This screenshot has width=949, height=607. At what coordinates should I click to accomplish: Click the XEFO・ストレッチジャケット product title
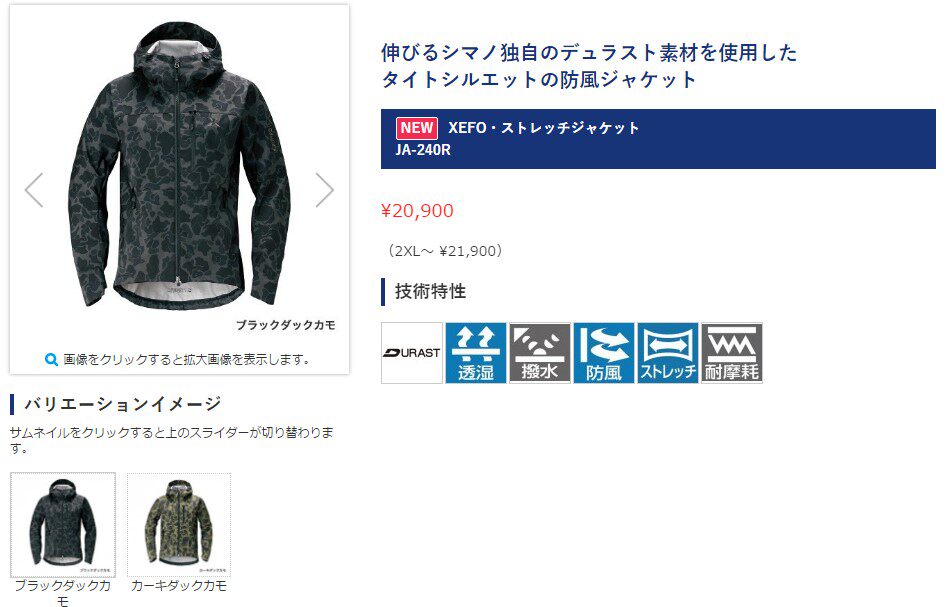543,128
